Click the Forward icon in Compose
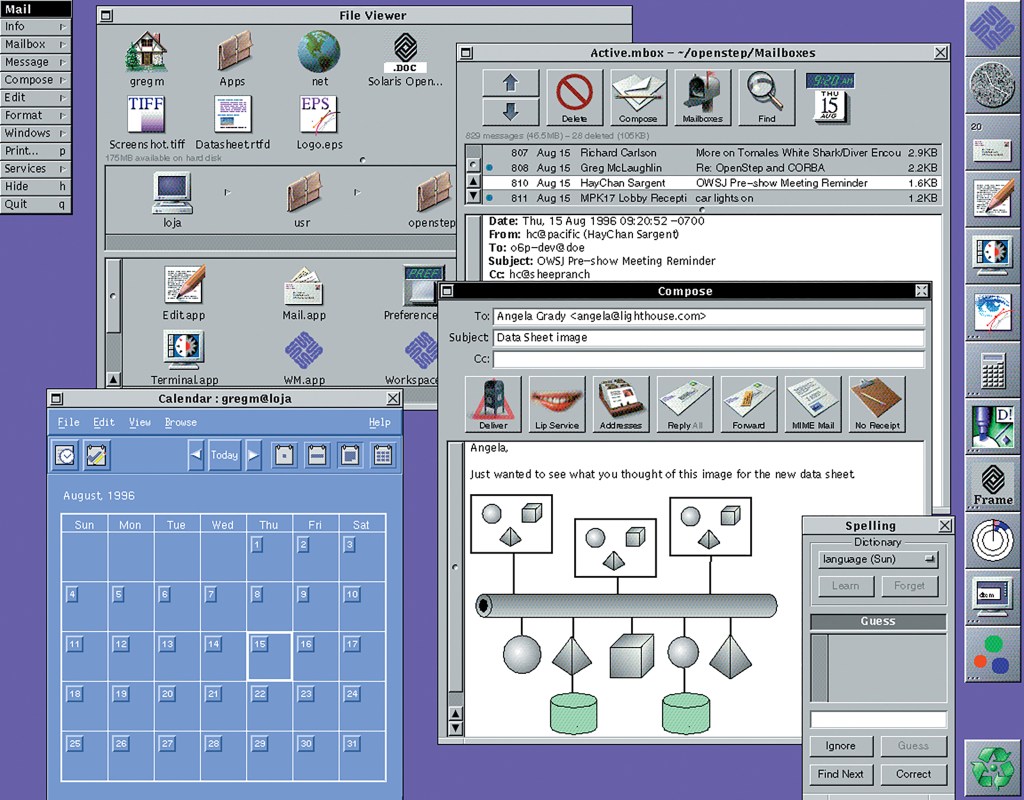The image size is (1024, 800). click(749, 404)
